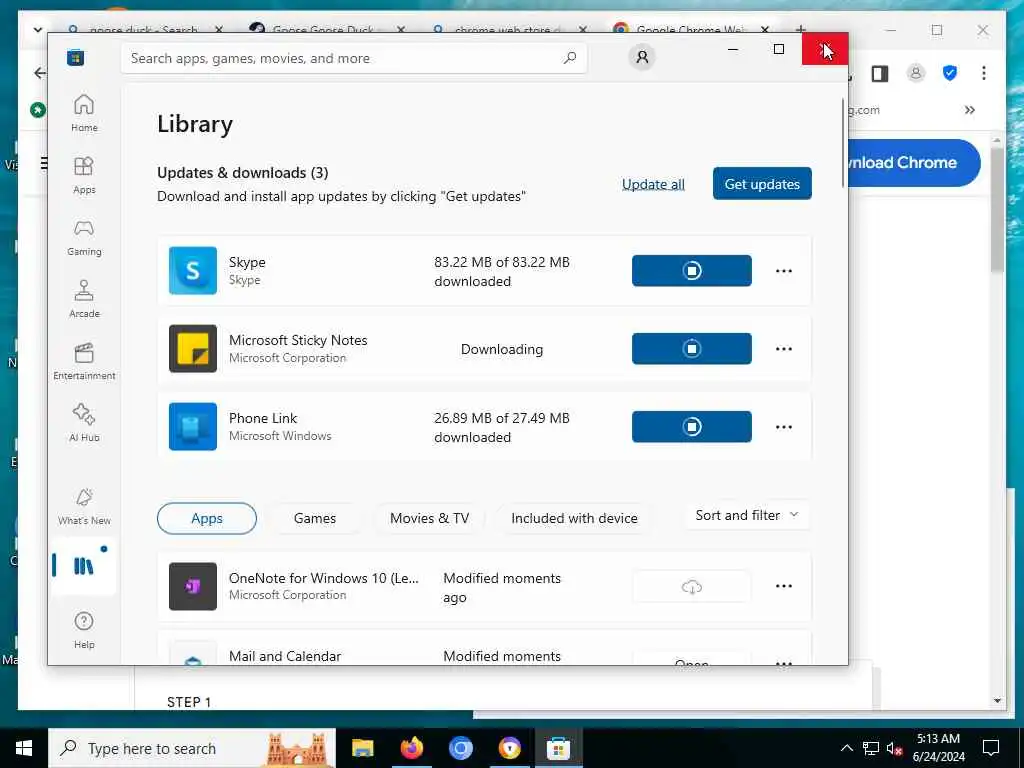This screenshot has width=1024, height=768.
Task: Click the Library heading text
Action: tap(195, 124)
